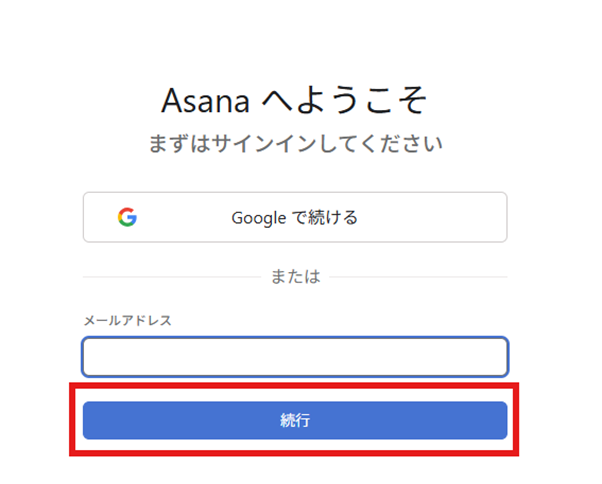
Task: Click the "Google で続ける" label text
Action: coord(294,217)
